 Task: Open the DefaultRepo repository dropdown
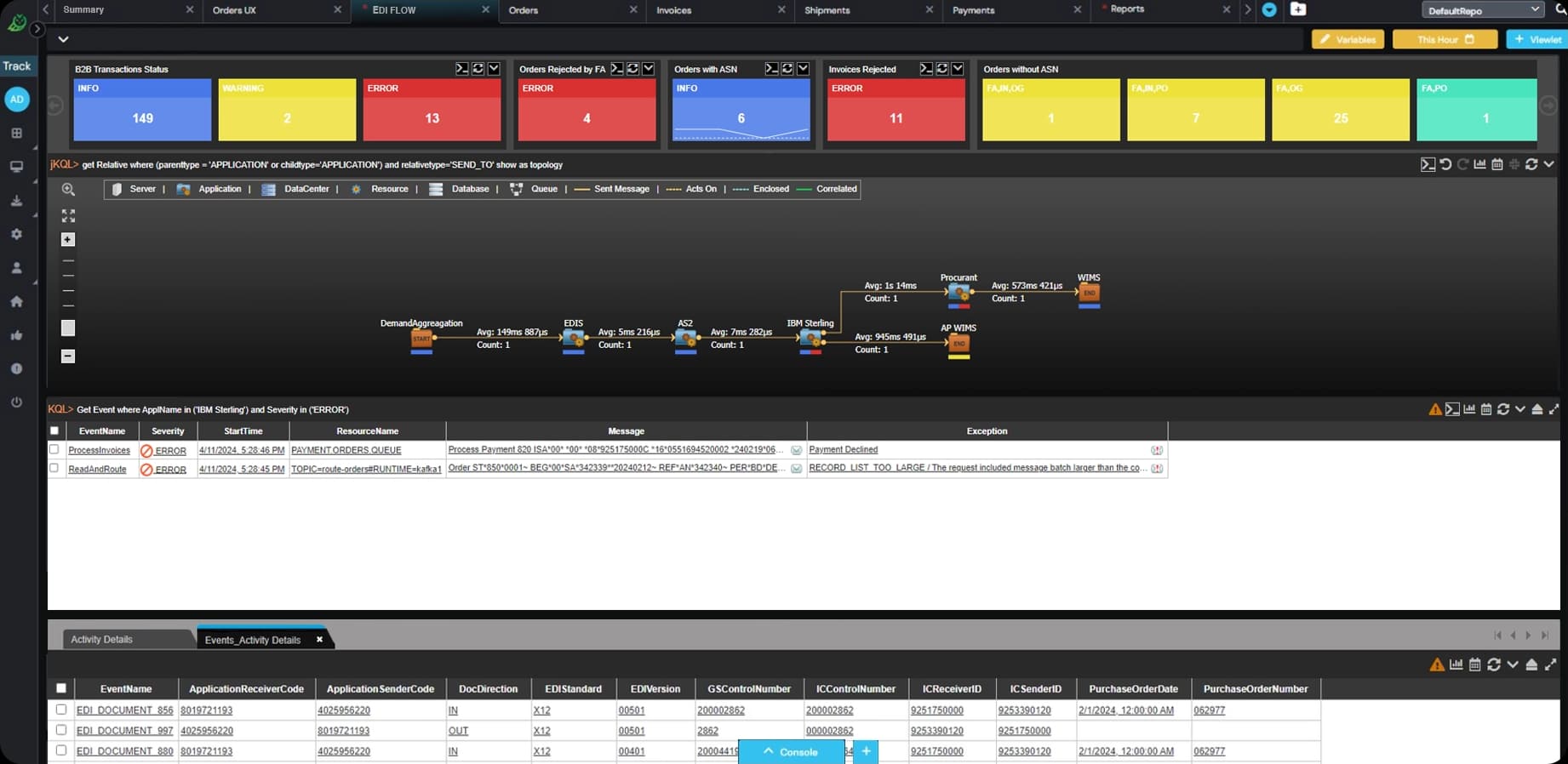tap(1482, 10)
